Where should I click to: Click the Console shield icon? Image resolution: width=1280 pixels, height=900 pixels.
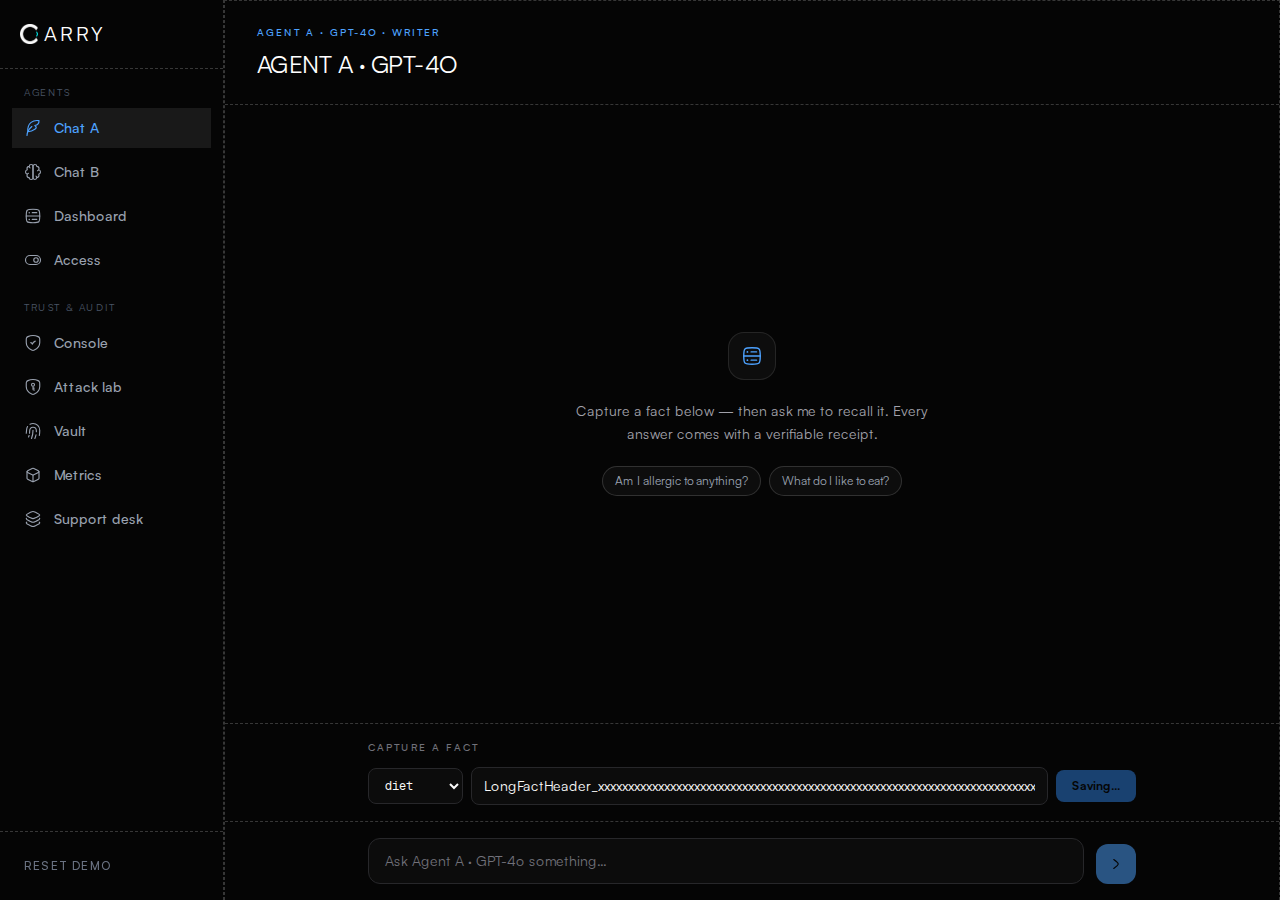pyautogui.click(x=33, y=343)
